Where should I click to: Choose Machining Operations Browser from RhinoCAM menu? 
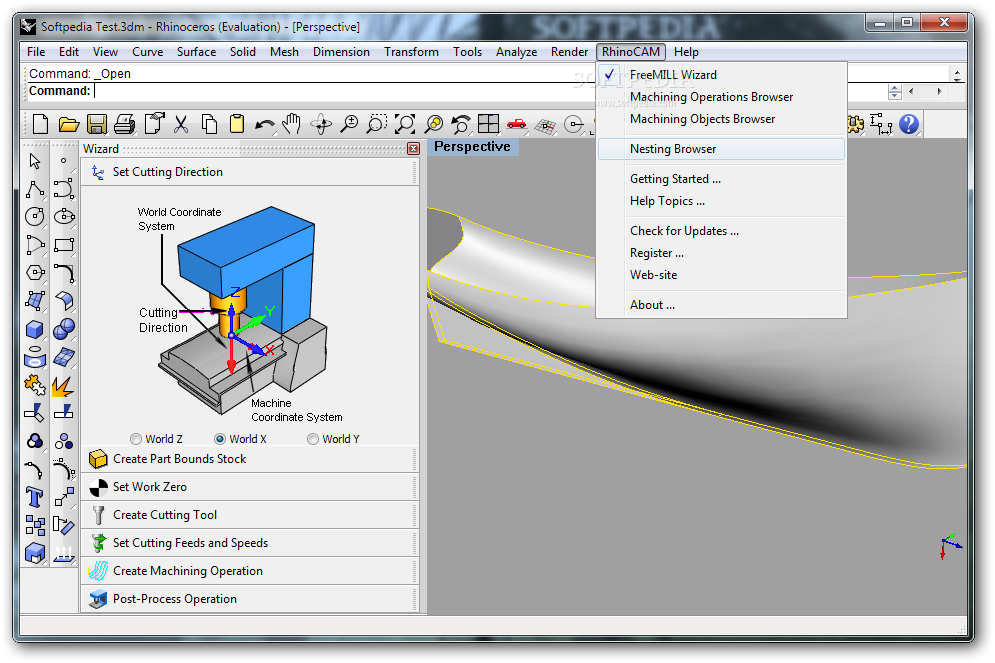(722, 97)
